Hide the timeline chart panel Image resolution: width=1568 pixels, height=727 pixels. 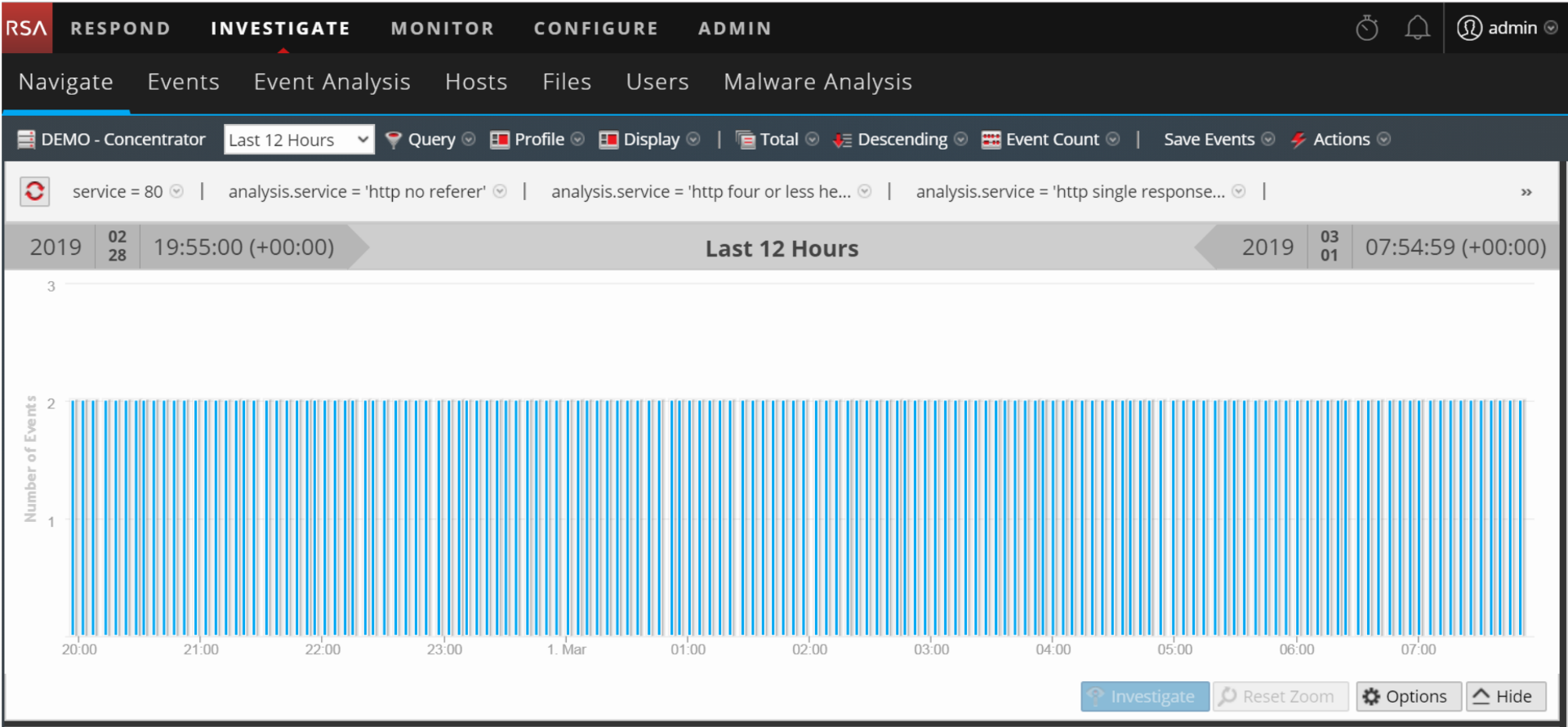pyautogui.click(x=1505, y=697)
